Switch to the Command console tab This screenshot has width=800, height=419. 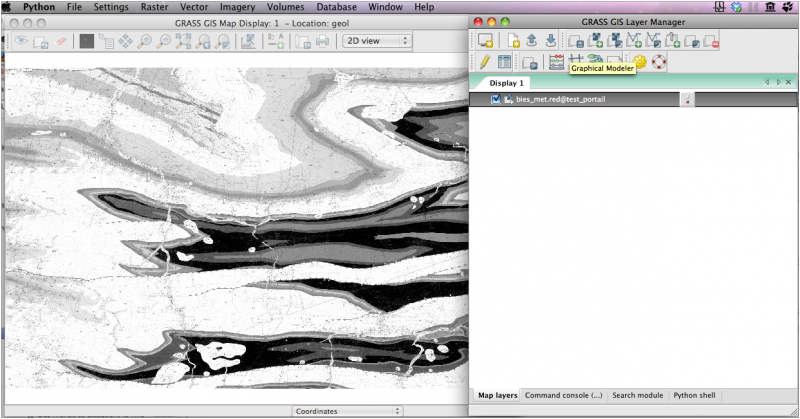tap(563, 395)
